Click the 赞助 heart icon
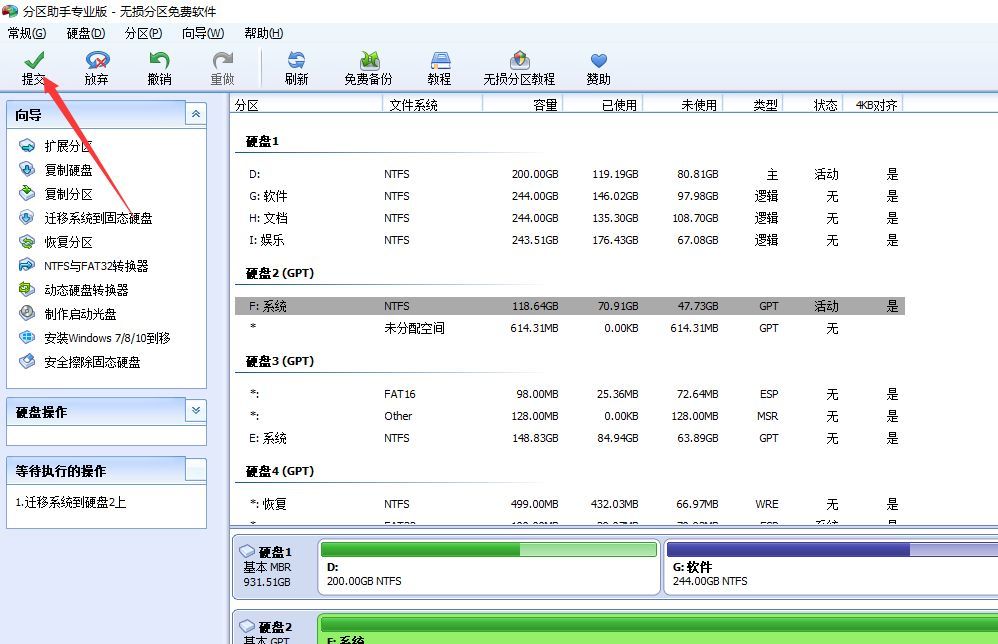The width and height of the screenshot is (998, 644). tap(598, 60)
